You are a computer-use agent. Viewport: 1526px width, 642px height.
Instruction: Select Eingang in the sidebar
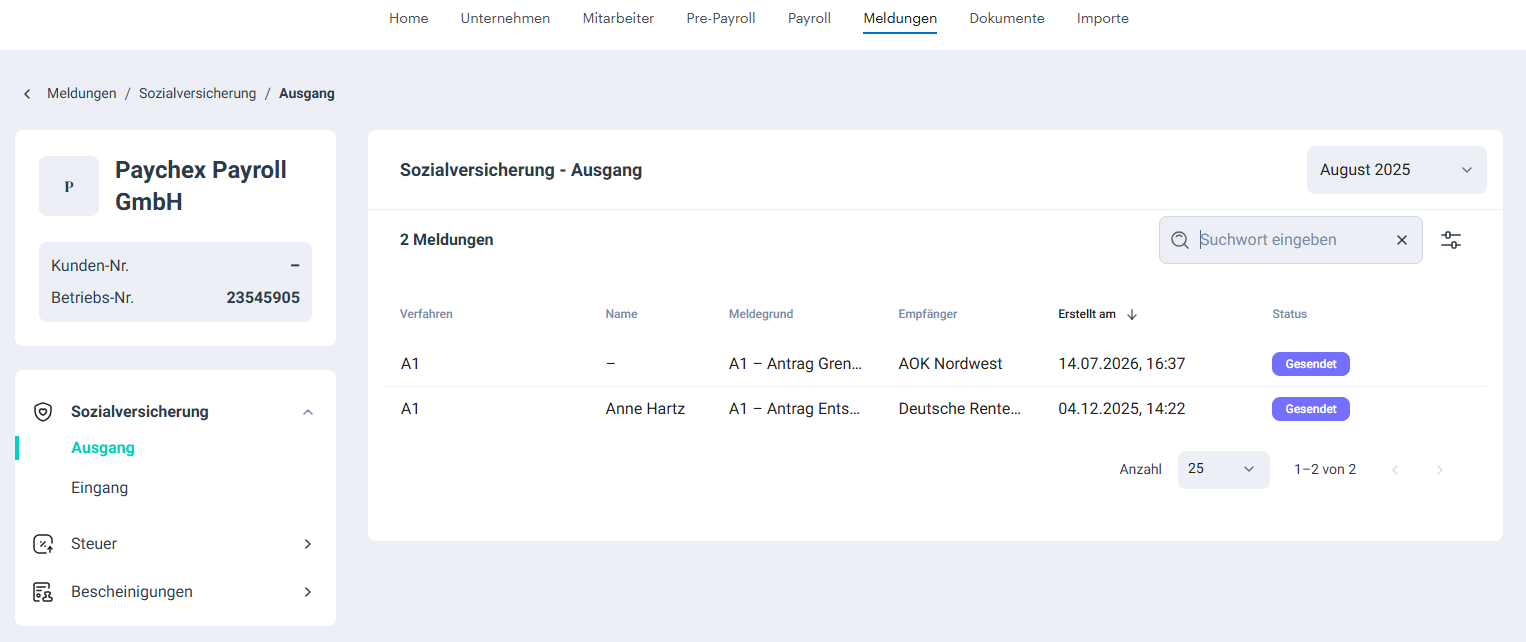(x=100, y=488)
